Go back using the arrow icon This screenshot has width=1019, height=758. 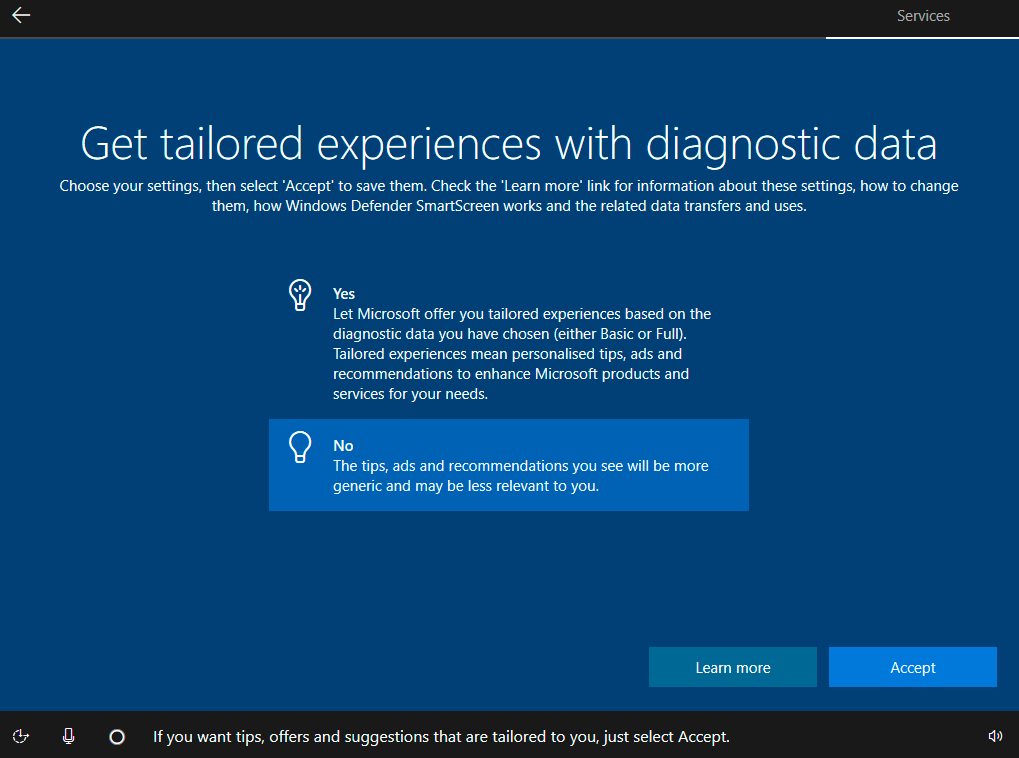coord(21,16)
